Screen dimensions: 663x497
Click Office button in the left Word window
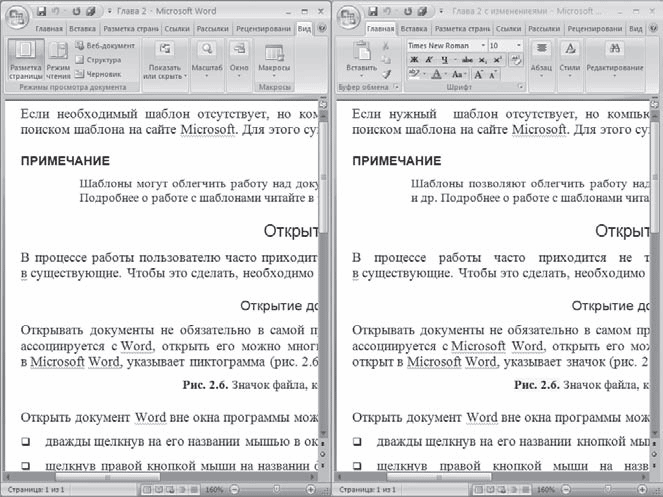[15, 17]
